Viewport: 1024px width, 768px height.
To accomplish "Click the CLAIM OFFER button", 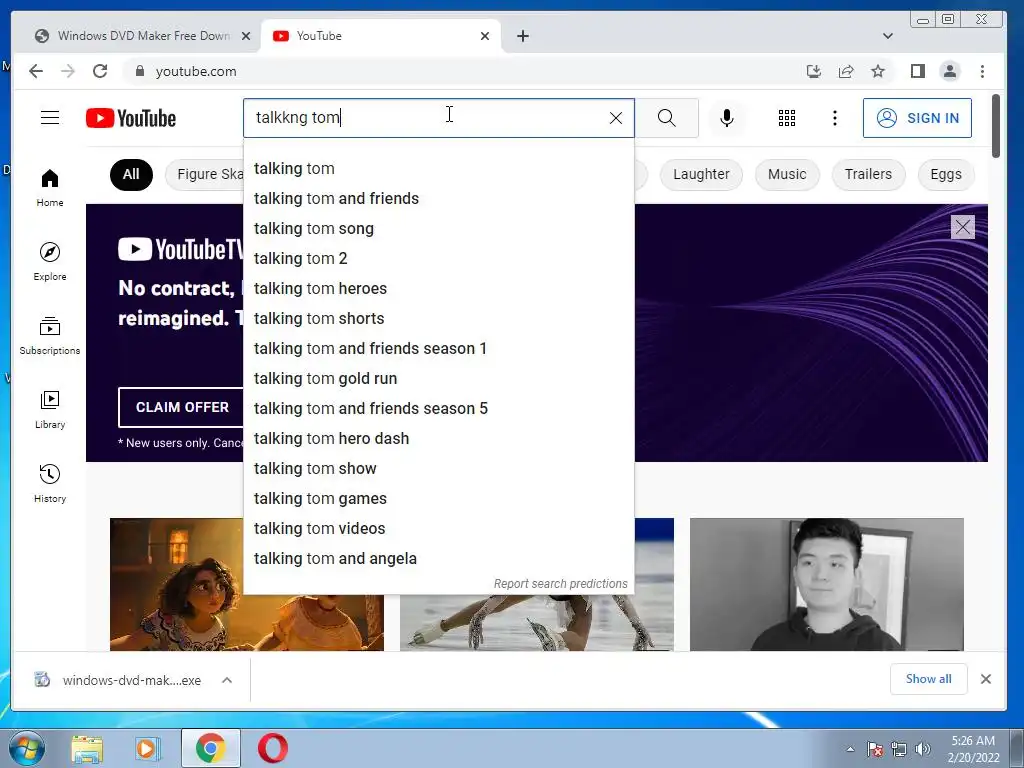I will (182, 407).
